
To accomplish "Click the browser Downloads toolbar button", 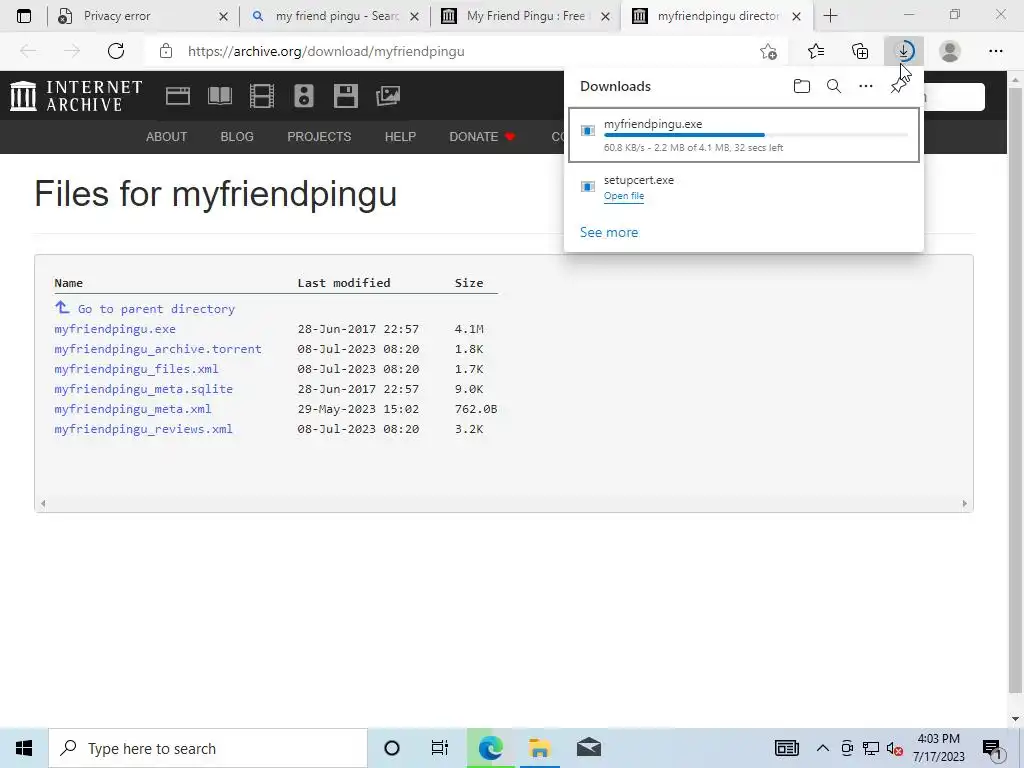I will pyautogui.click(x=904, y=51).
